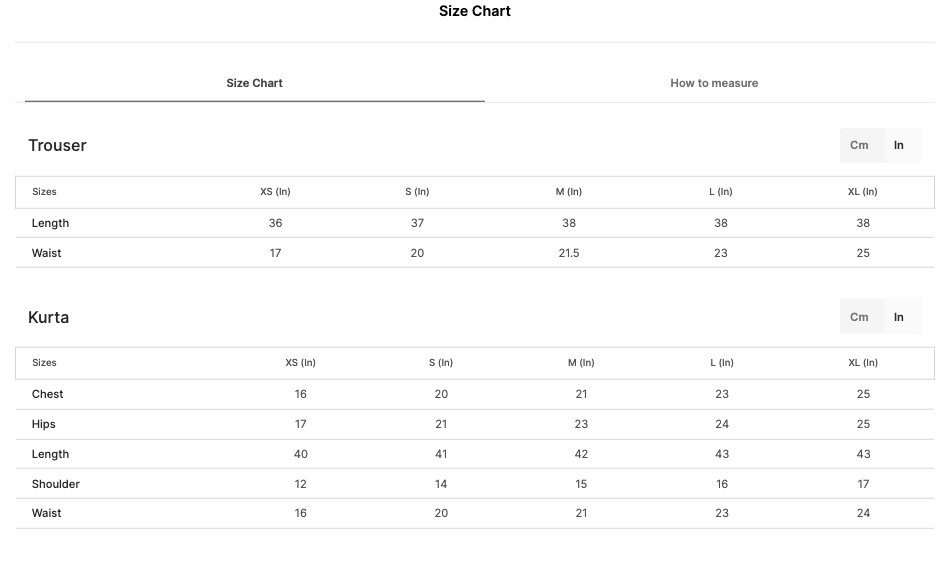
Task: Select the Kurta Hips row label
Action: click(x=43, y=425)
